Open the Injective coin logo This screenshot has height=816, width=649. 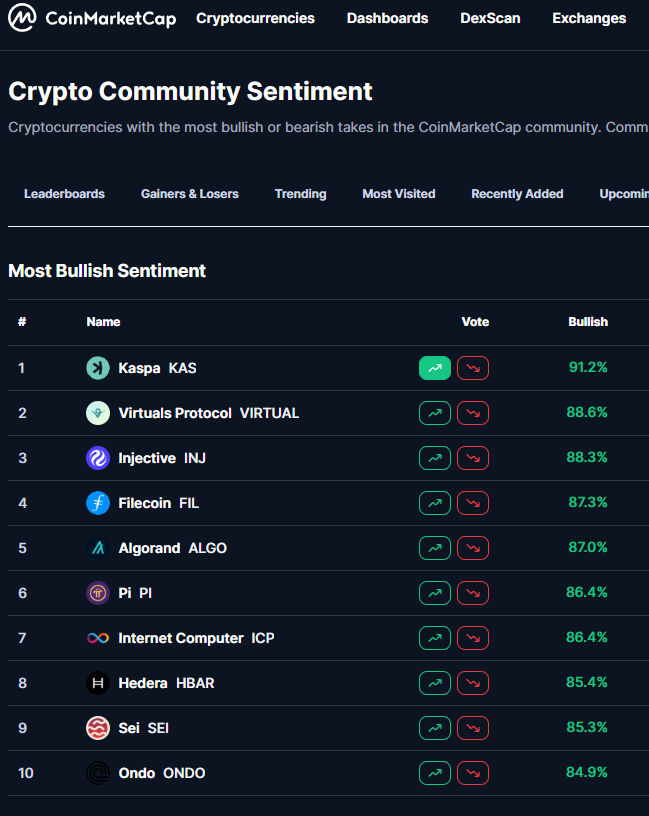pos(98,458)
